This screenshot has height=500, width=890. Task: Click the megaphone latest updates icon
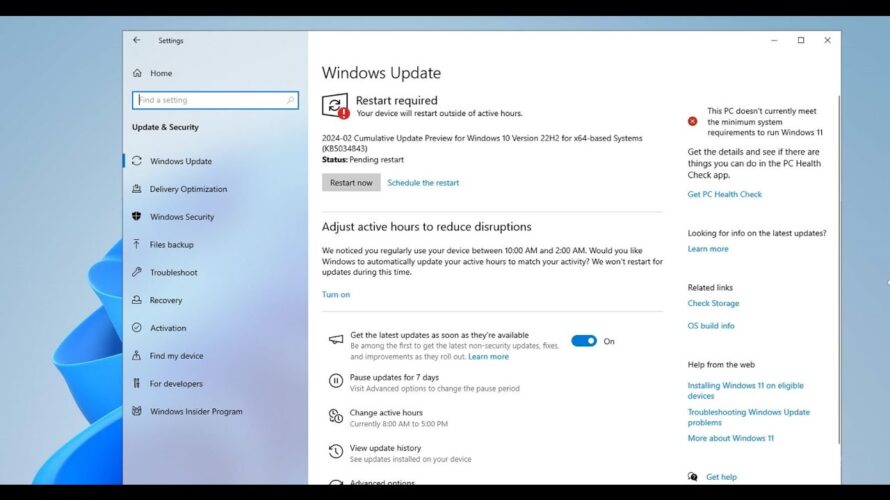coord(336,340)
